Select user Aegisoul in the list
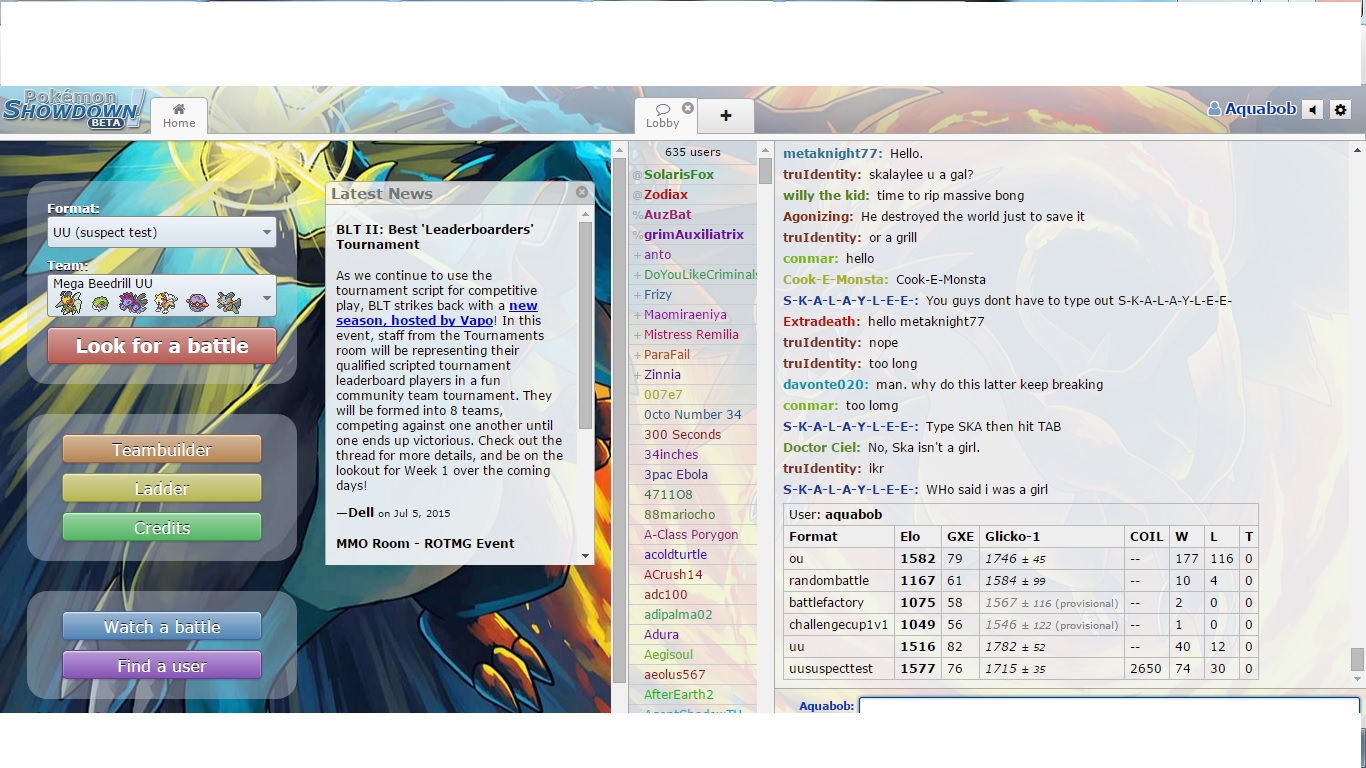 click(x=668, y=655)
